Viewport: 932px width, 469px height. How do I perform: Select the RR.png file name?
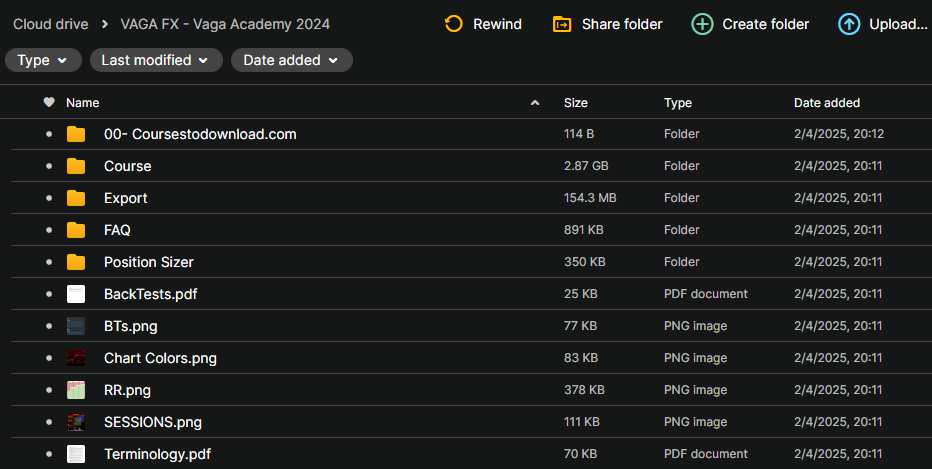coord(127,391)
